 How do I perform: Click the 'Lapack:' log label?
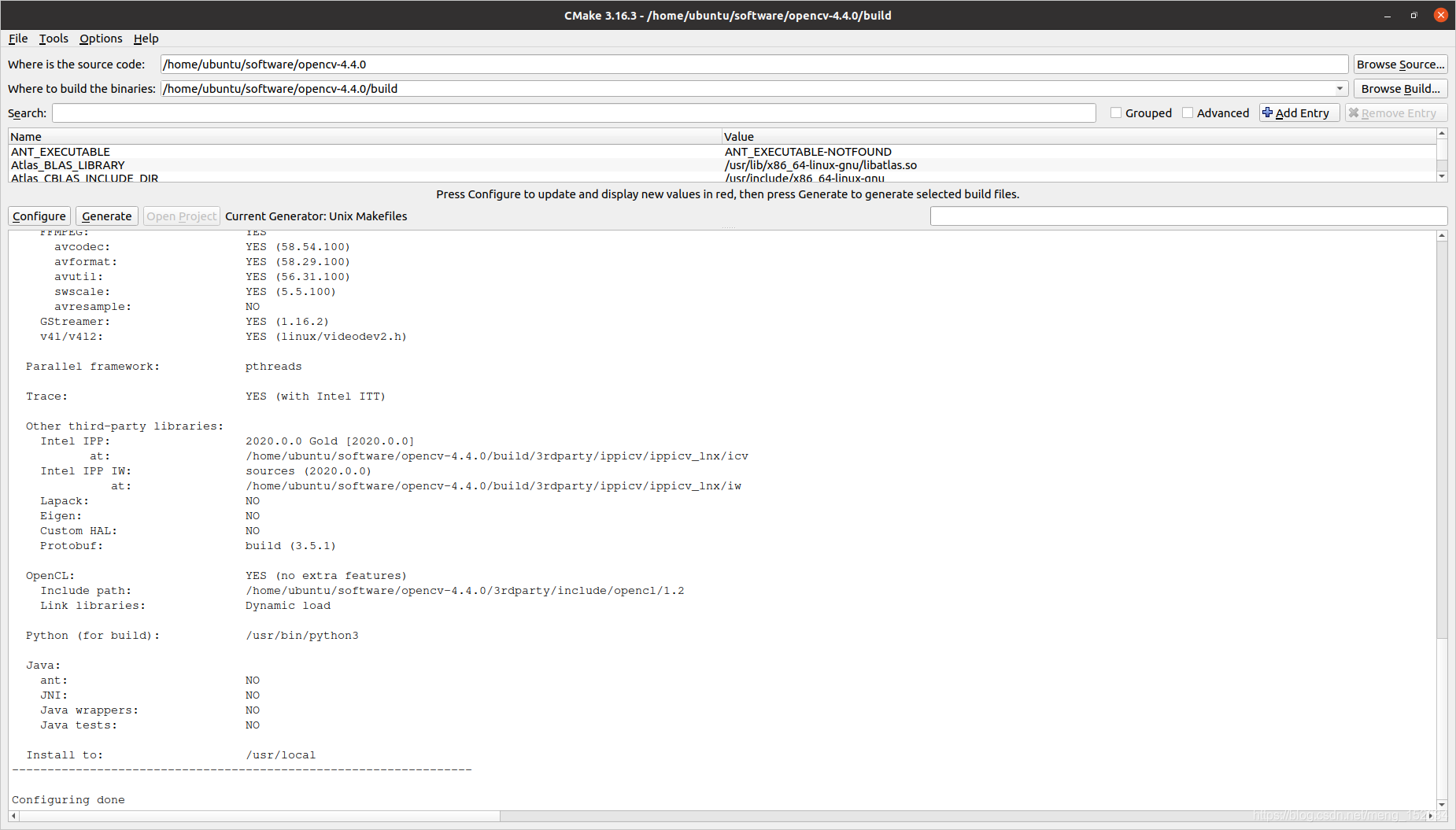click(x=65, y=501)
